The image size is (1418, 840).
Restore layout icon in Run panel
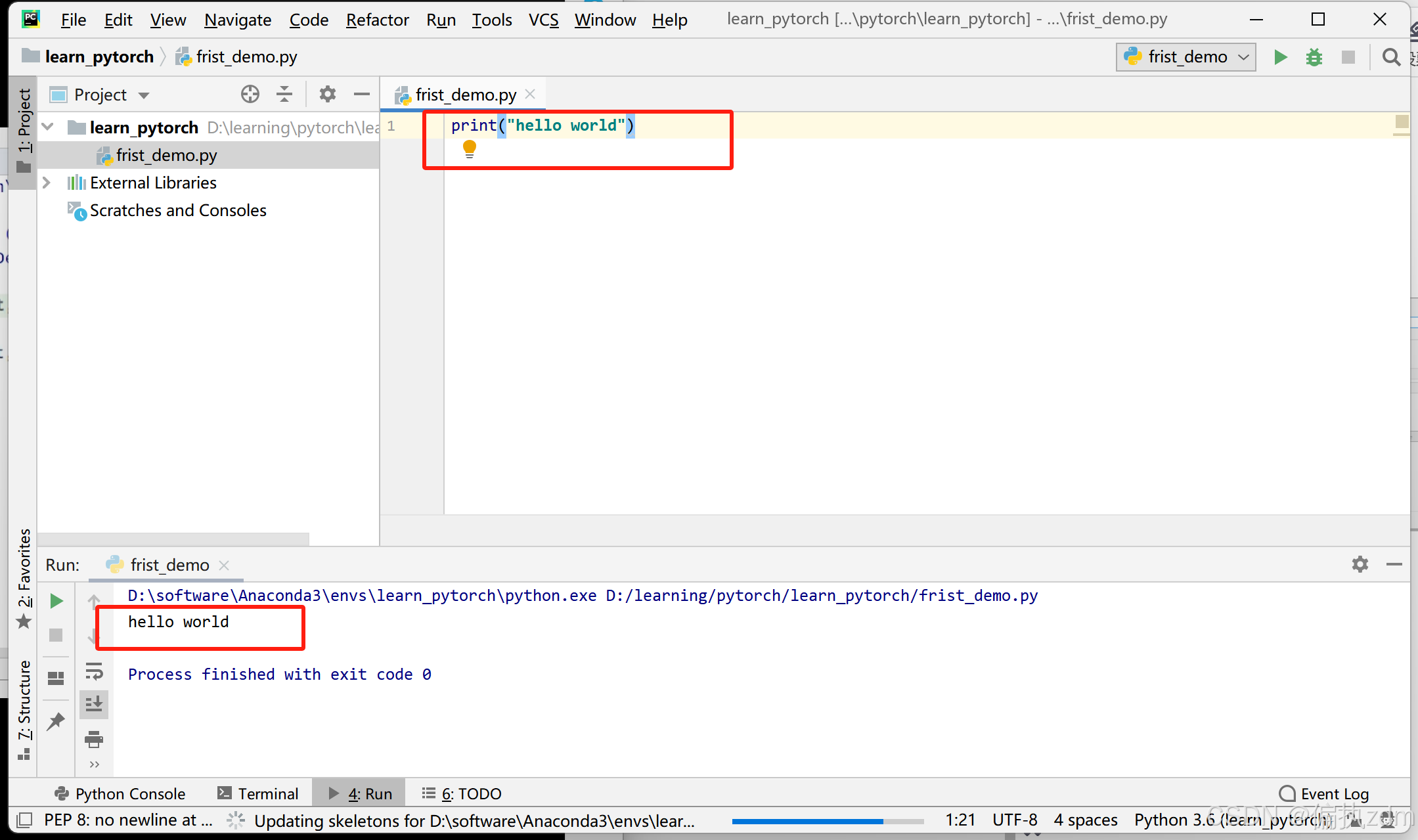(56, 678)
